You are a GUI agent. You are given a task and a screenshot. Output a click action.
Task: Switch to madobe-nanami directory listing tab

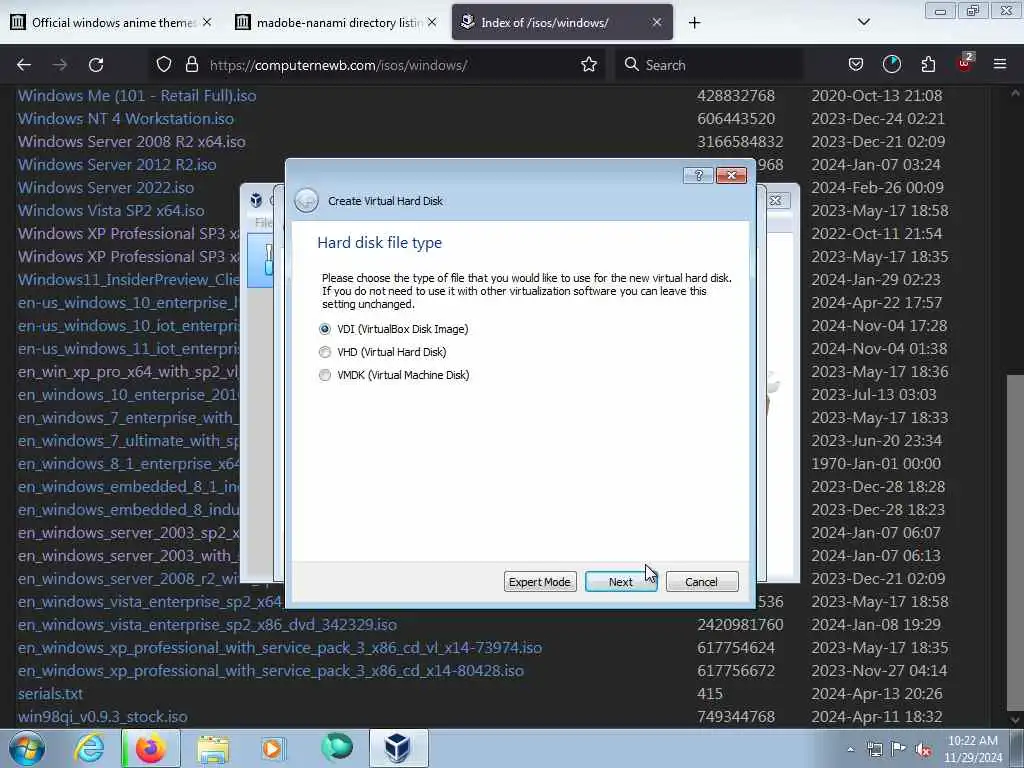pyautogui.click(x=336, y=22)
